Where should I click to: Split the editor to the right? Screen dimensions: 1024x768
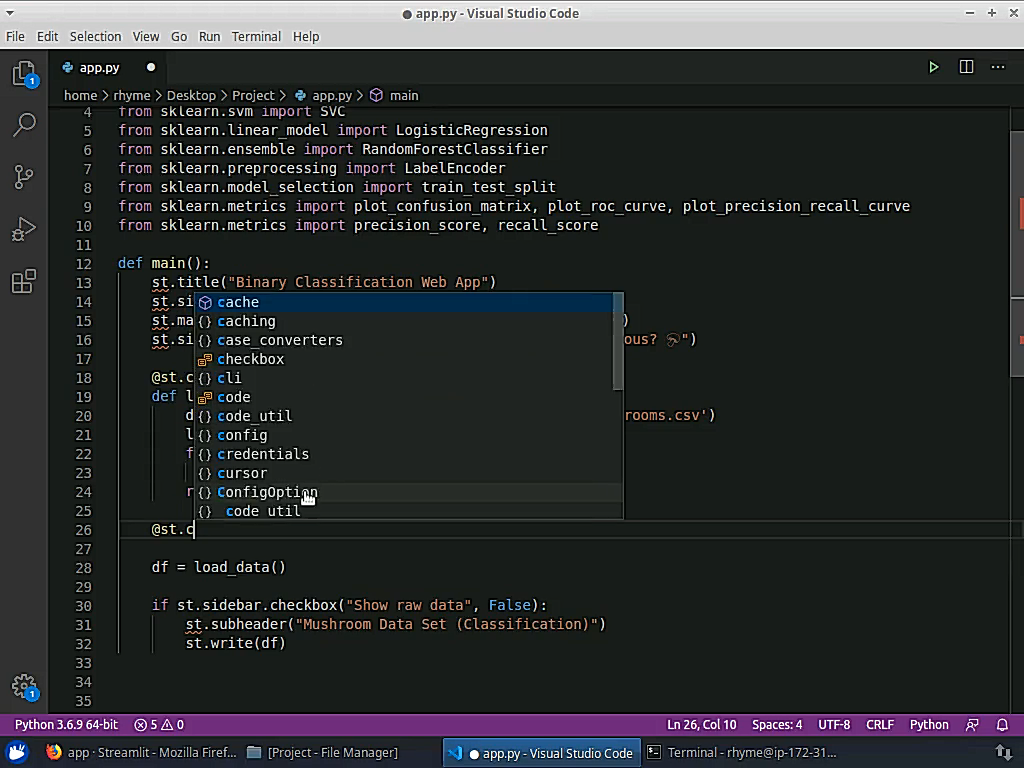pos(966,67)
